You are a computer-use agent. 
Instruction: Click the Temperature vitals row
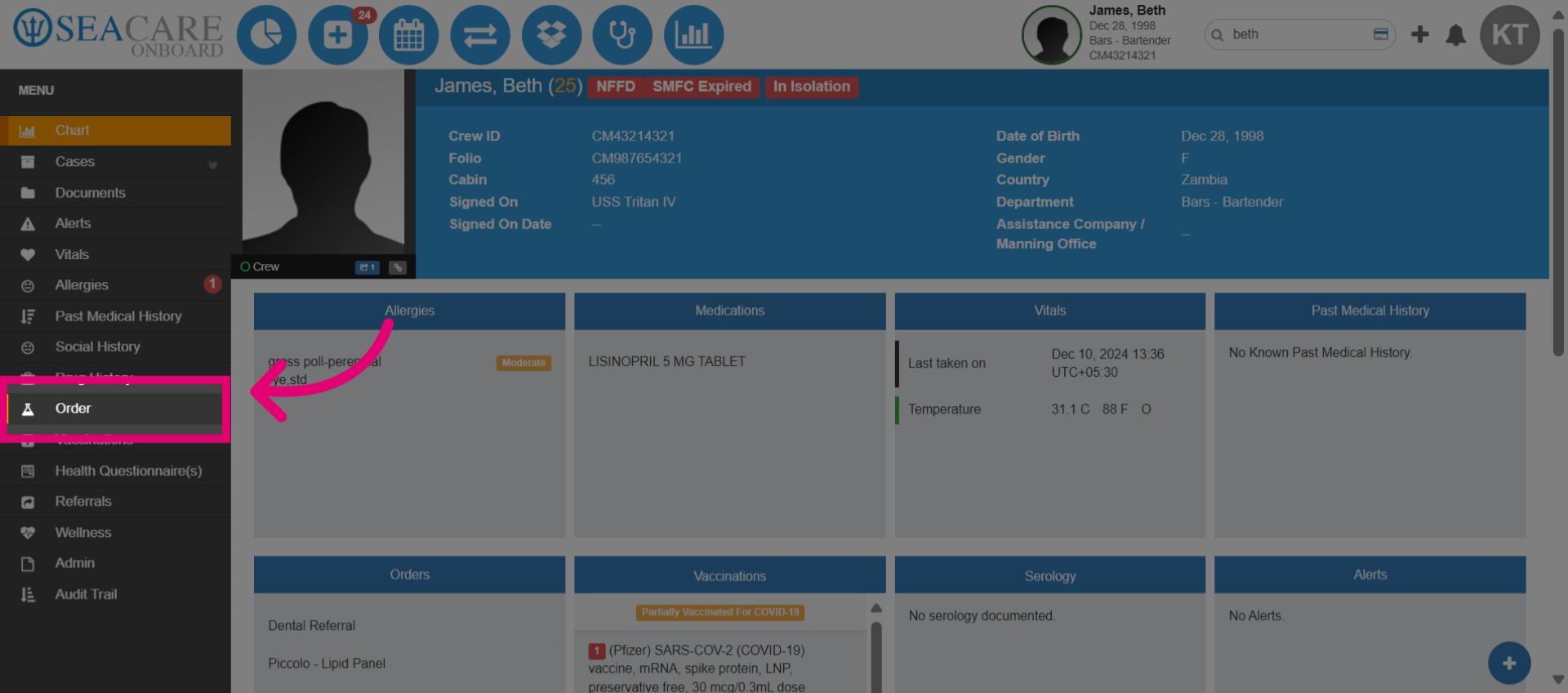point(1049,409)
